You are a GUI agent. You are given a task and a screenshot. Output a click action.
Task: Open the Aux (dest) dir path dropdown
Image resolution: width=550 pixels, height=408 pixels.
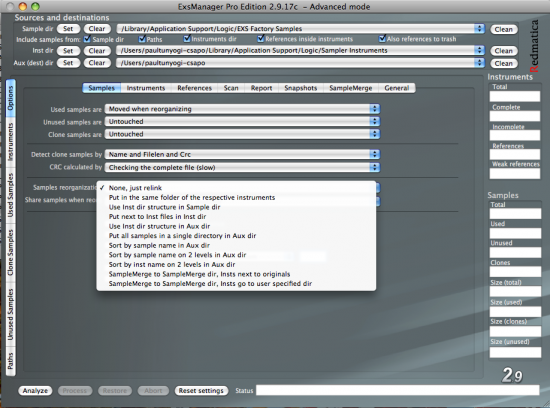point(300,63)
